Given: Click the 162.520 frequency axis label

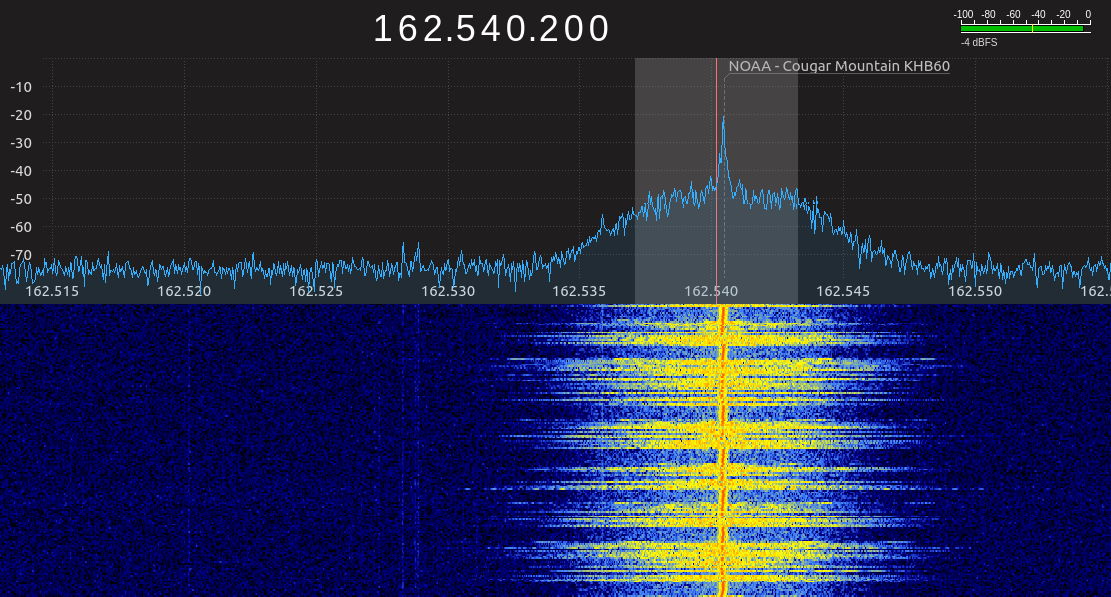Looking at the screenshot, I should coord(184,291).
